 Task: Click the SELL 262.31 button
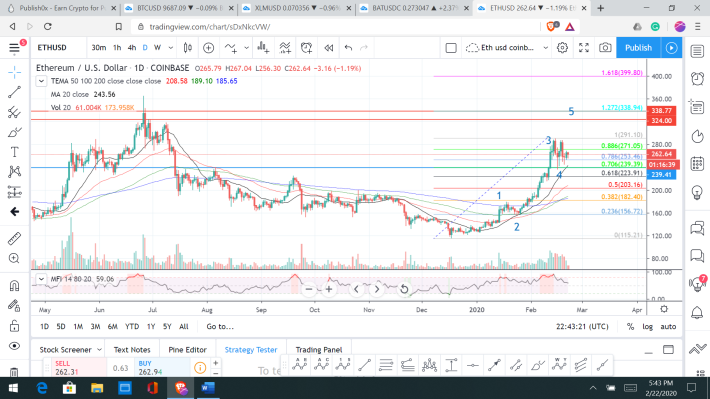coord(79,368)
